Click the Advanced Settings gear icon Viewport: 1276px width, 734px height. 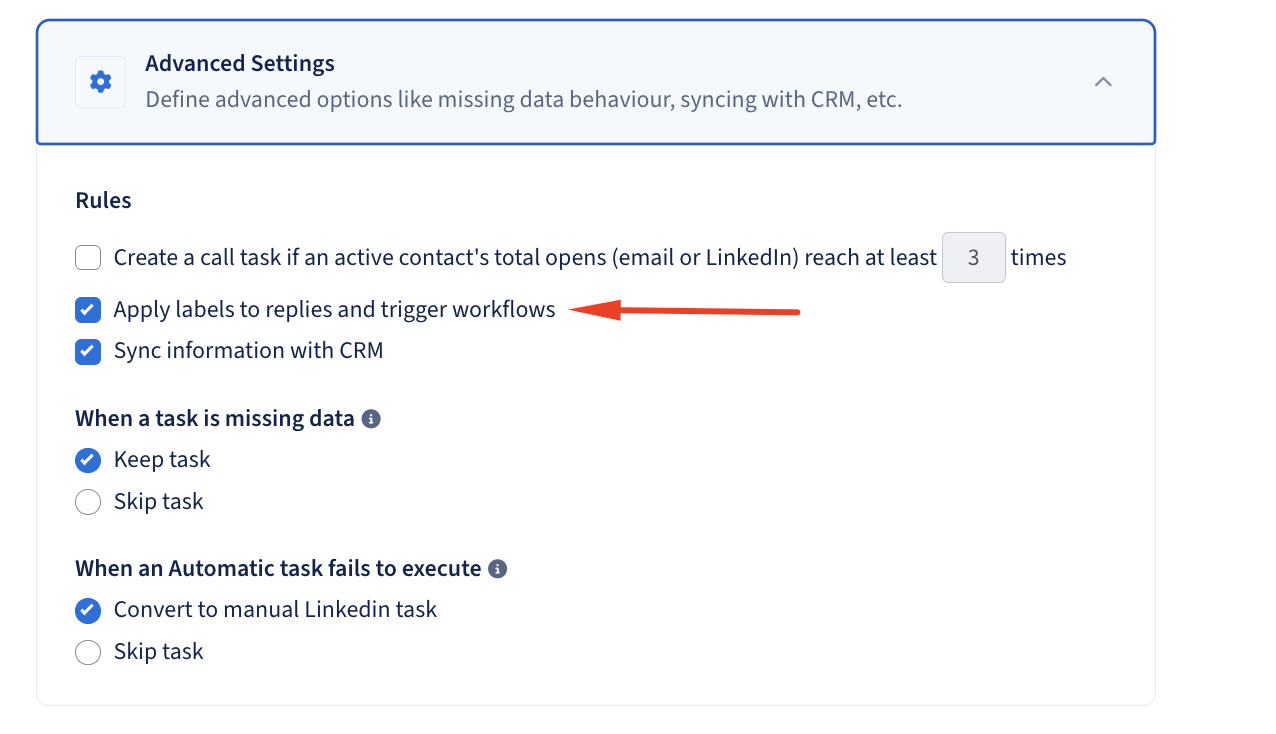point(100,82)
